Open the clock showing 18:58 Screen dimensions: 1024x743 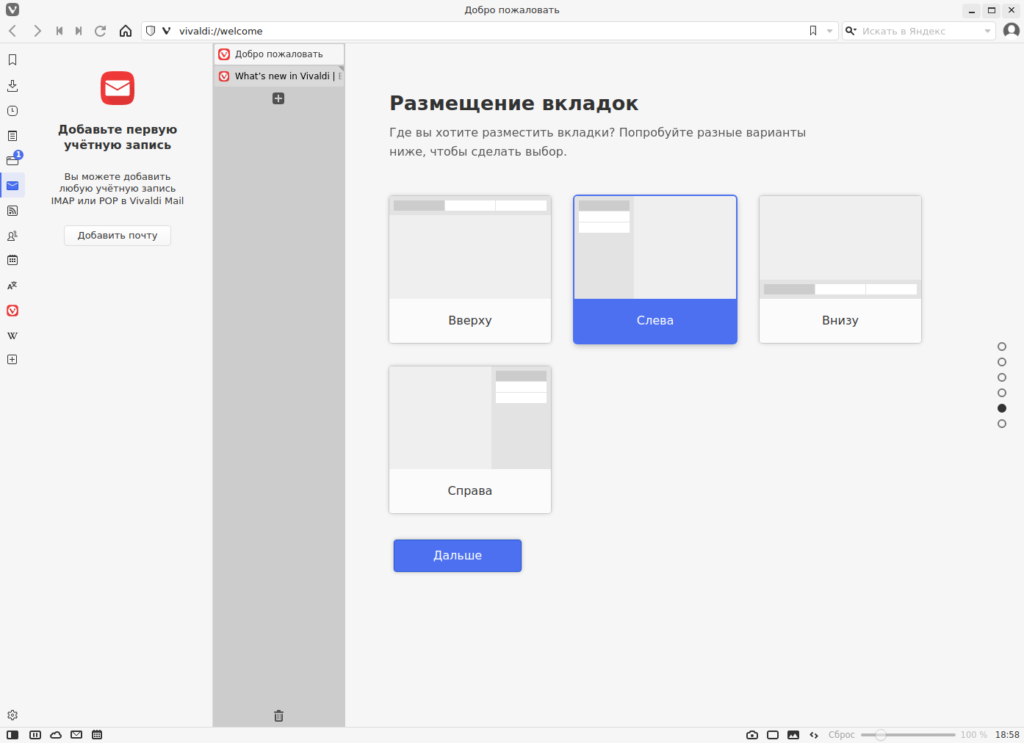pyautogui.click(x=1007, y=735)
